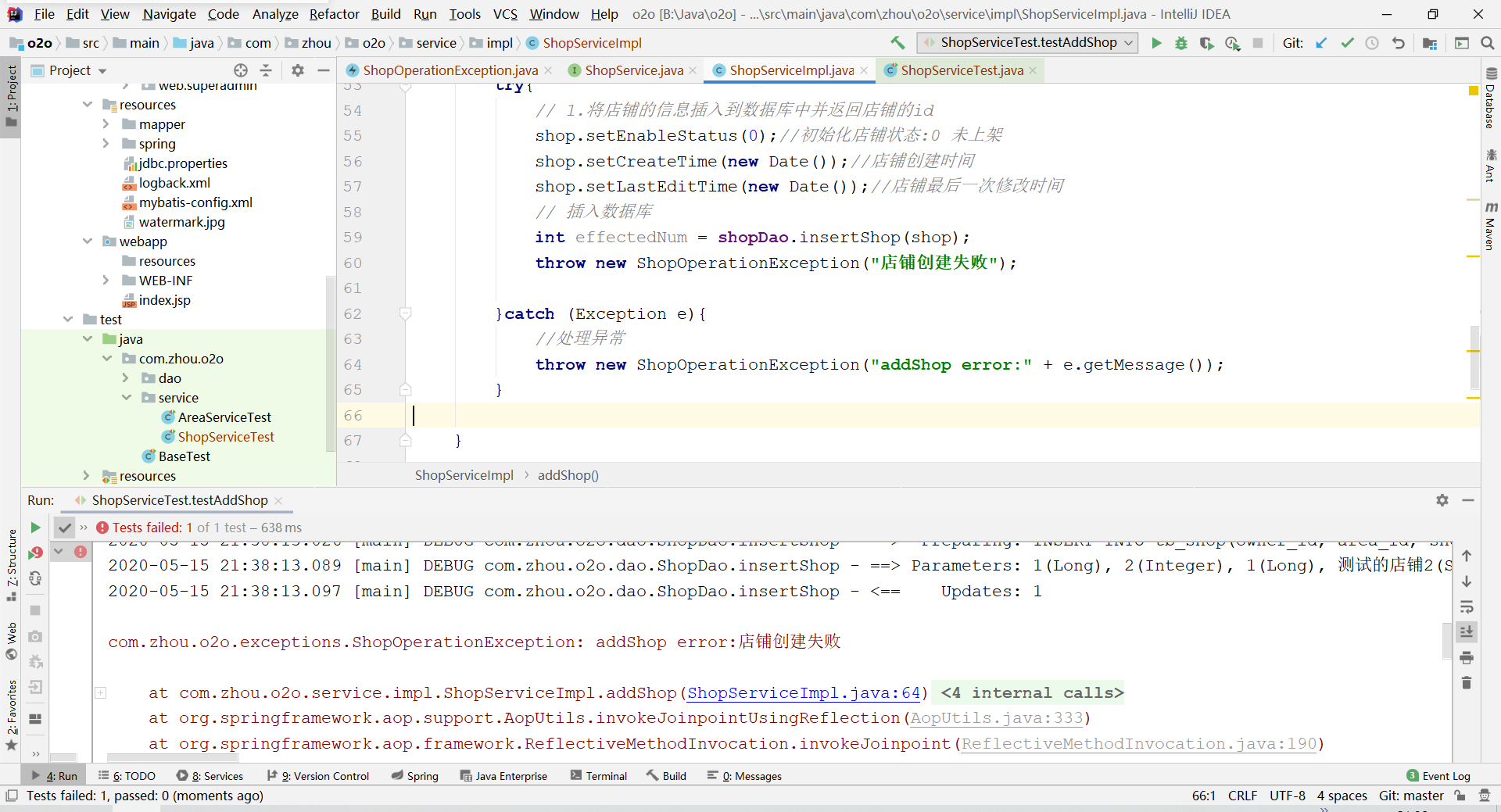Hide the Project panel with minus icon
The width and height of the screenshot is (1501, 812).
324,70
